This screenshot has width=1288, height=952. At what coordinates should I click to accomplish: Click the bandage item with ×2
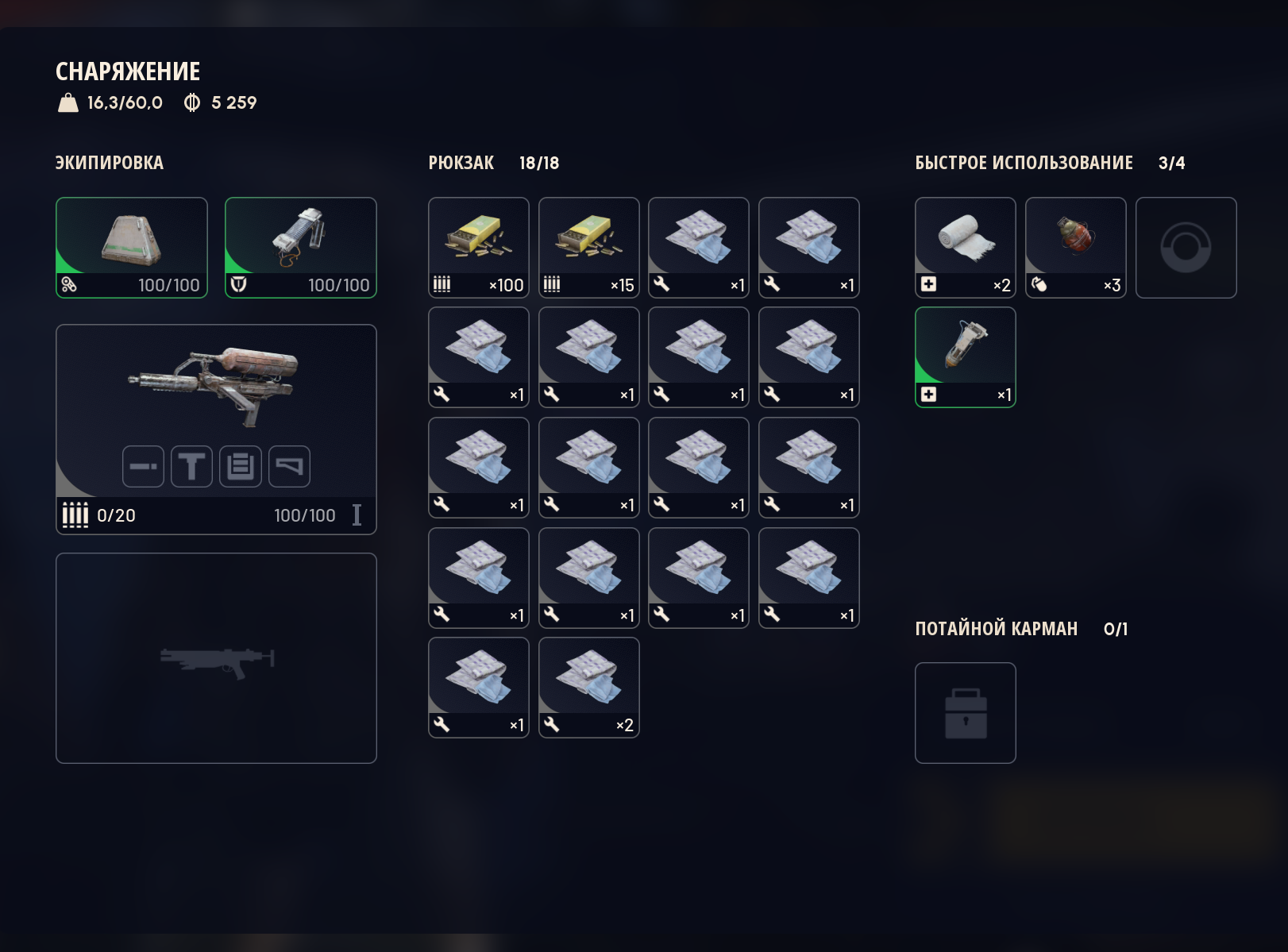point(966,248)
